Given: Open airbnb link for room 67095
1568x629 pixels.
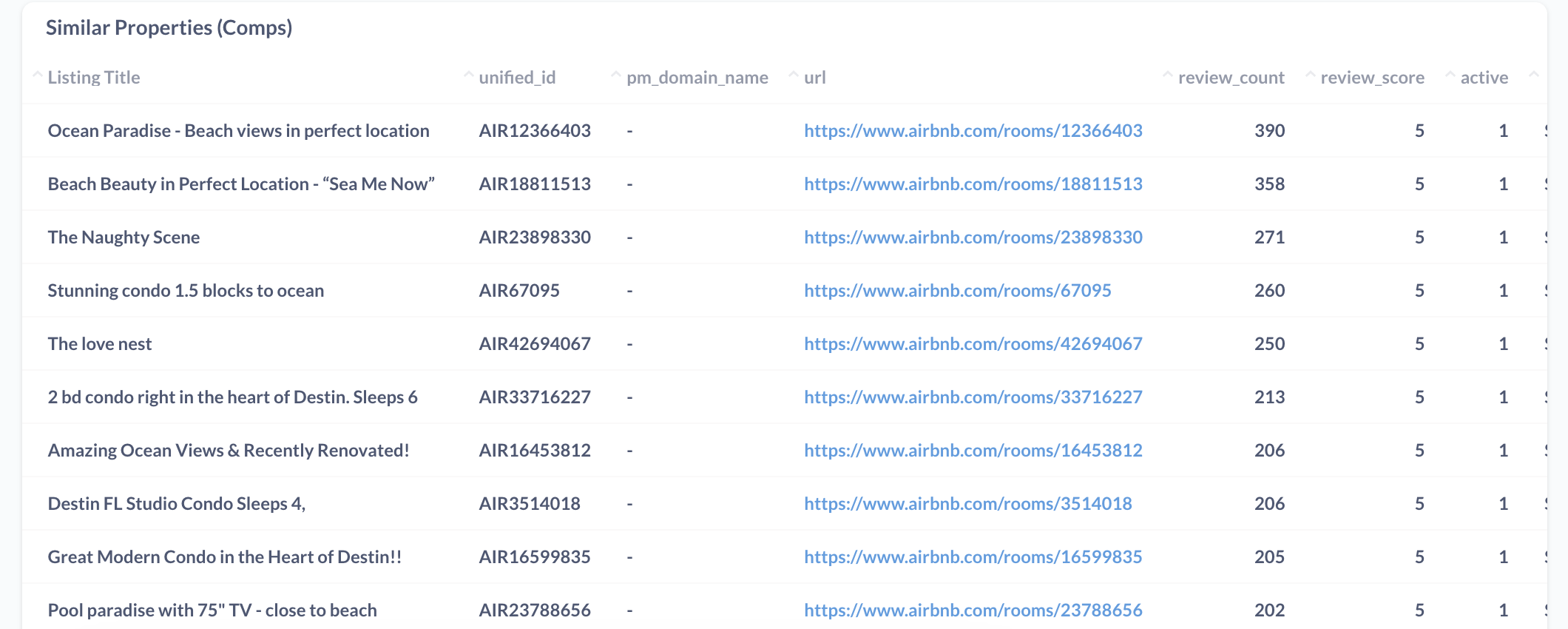Looking at the screenshot, I should coord(958,291).
